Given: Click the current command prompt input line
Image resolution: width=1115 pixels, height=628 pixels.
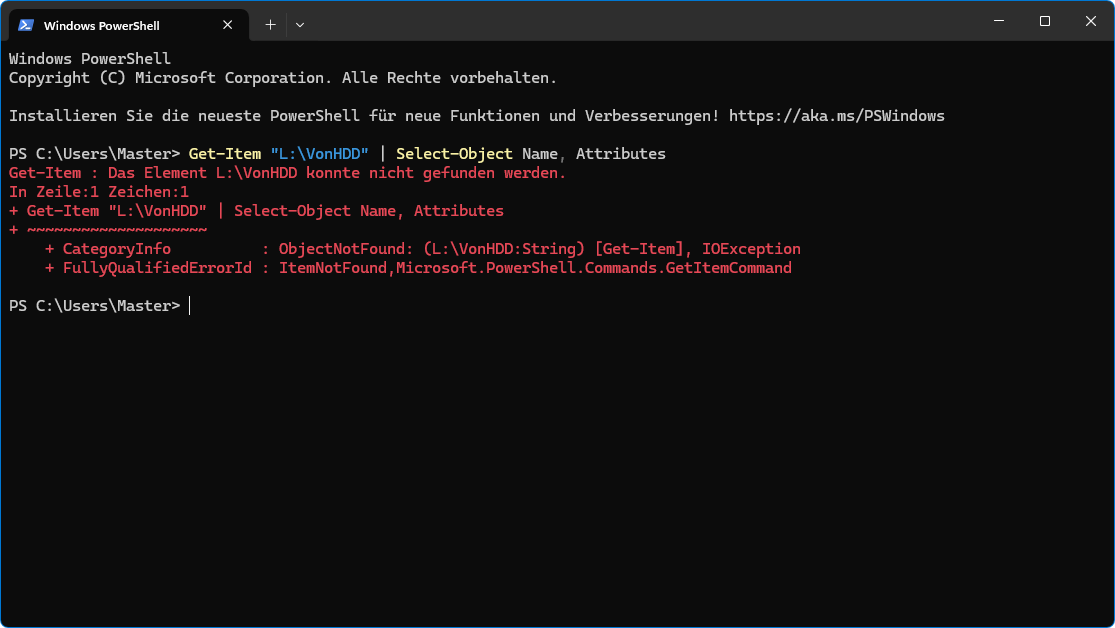Looking at the screenshot, I should click(x=100, y=306).
